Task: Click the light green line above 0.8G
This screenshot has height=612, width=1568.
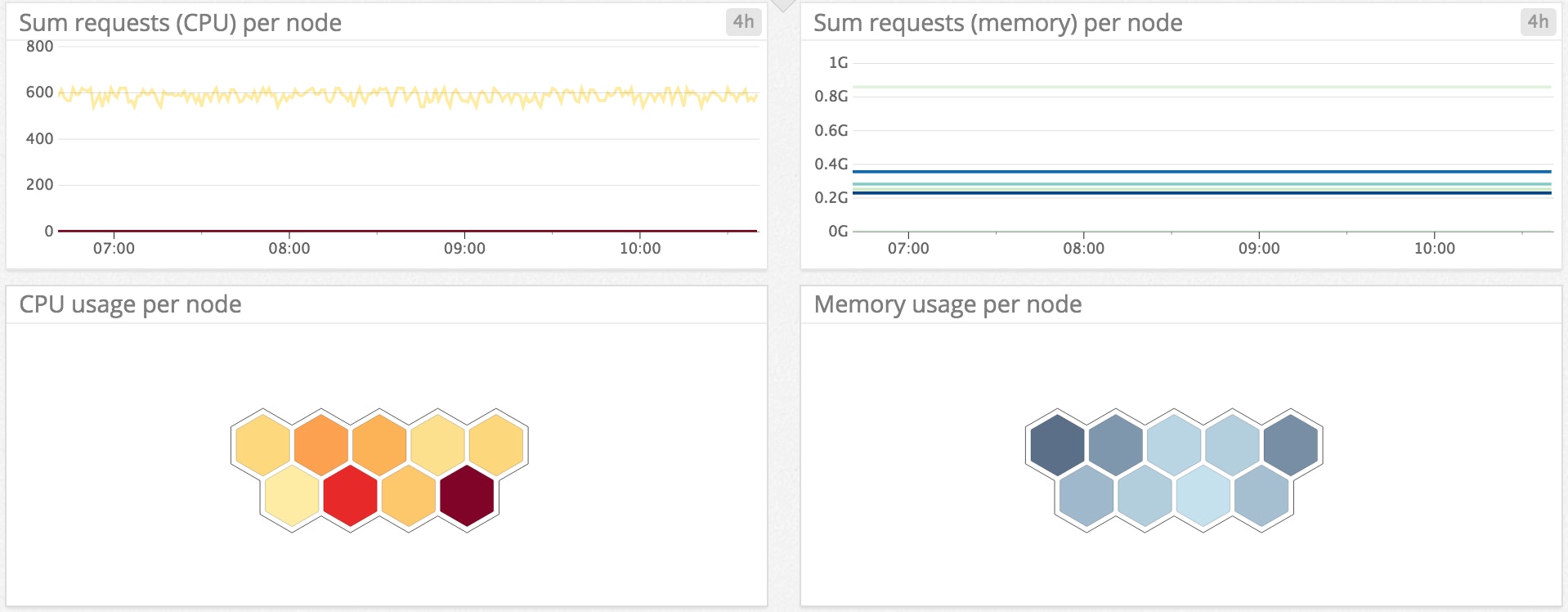Action: coord(1202,87)
